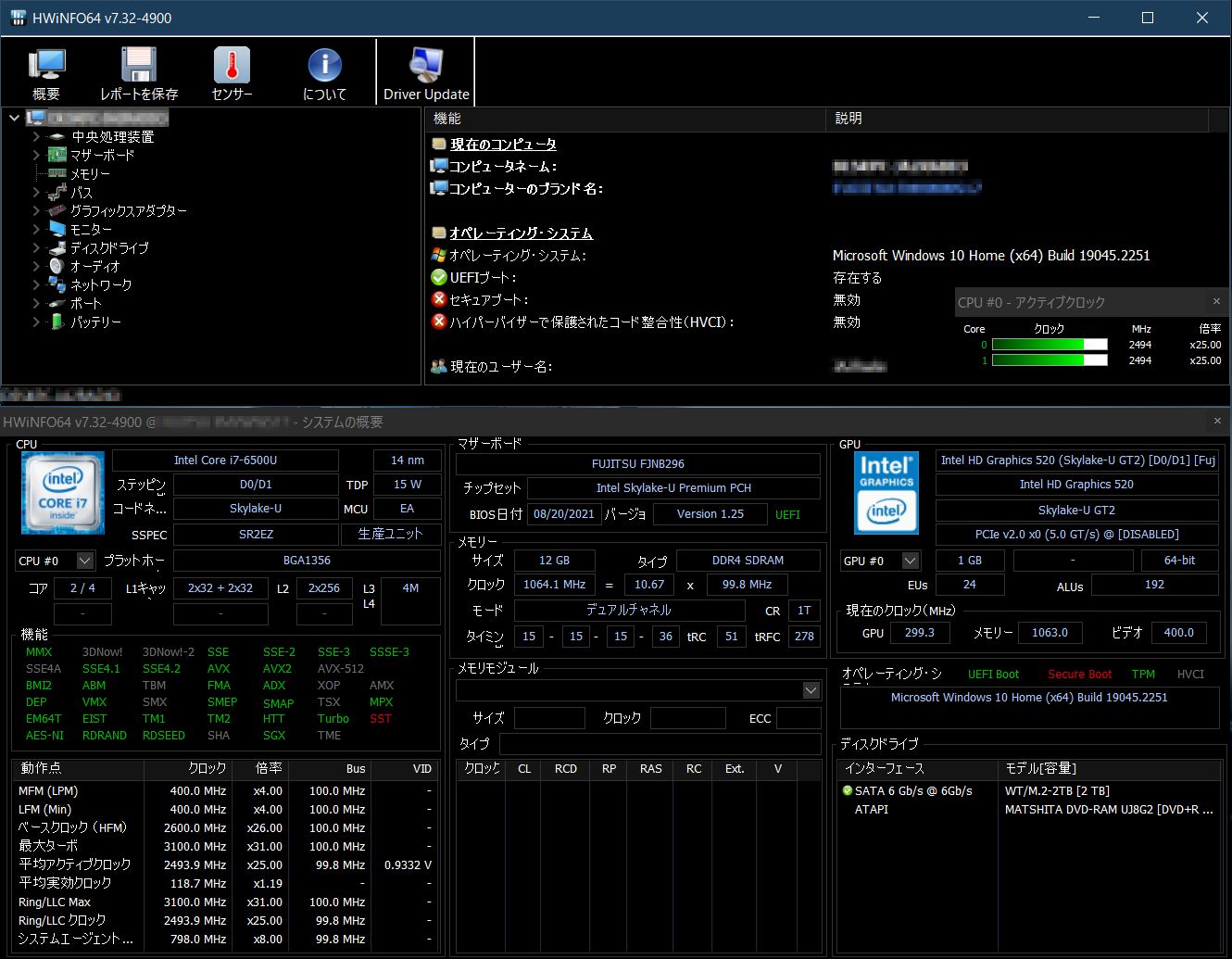
Task: Expand the マザーボード tree node
Action: (x=36, y=156)
